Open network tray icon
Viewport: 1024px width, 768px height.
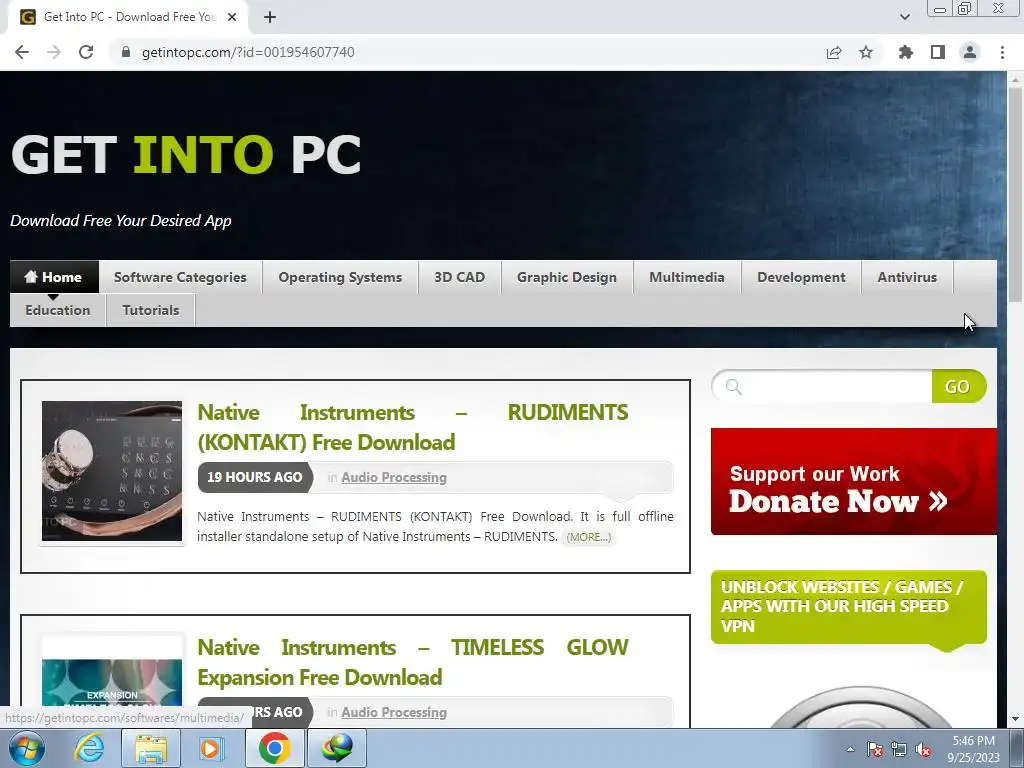pyautogui.click(x=899, y=749)
